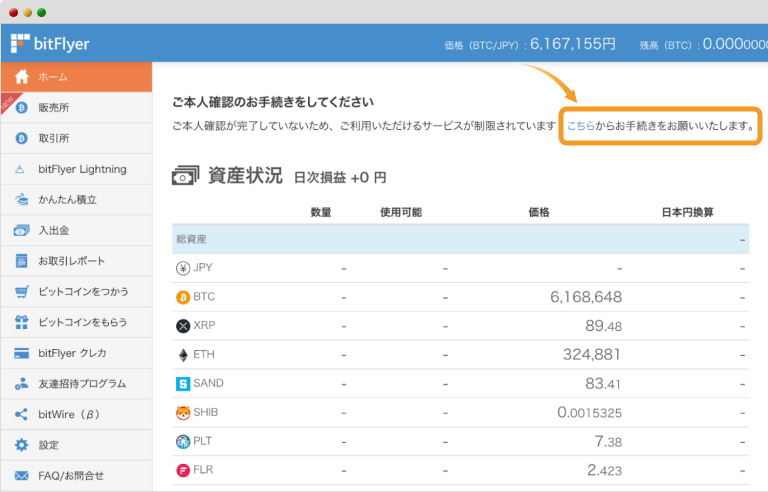Click the XRP row label

click(x=204, y=325)
